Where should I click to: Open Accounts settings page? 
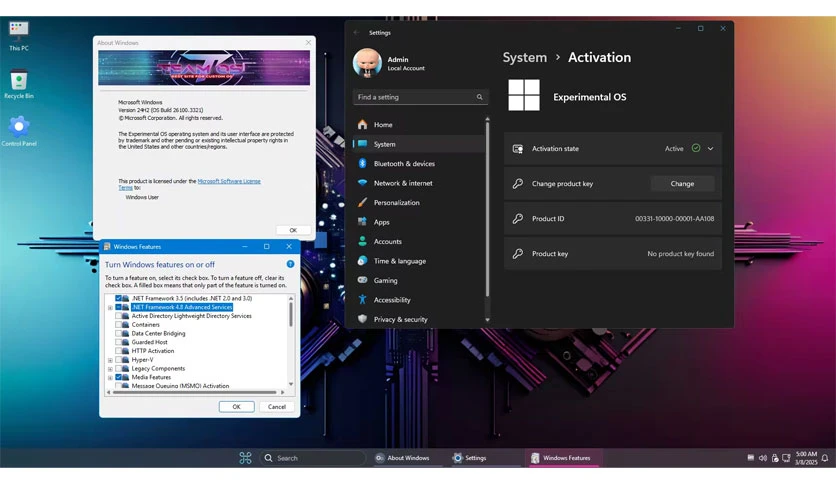(x=419, y=241)
